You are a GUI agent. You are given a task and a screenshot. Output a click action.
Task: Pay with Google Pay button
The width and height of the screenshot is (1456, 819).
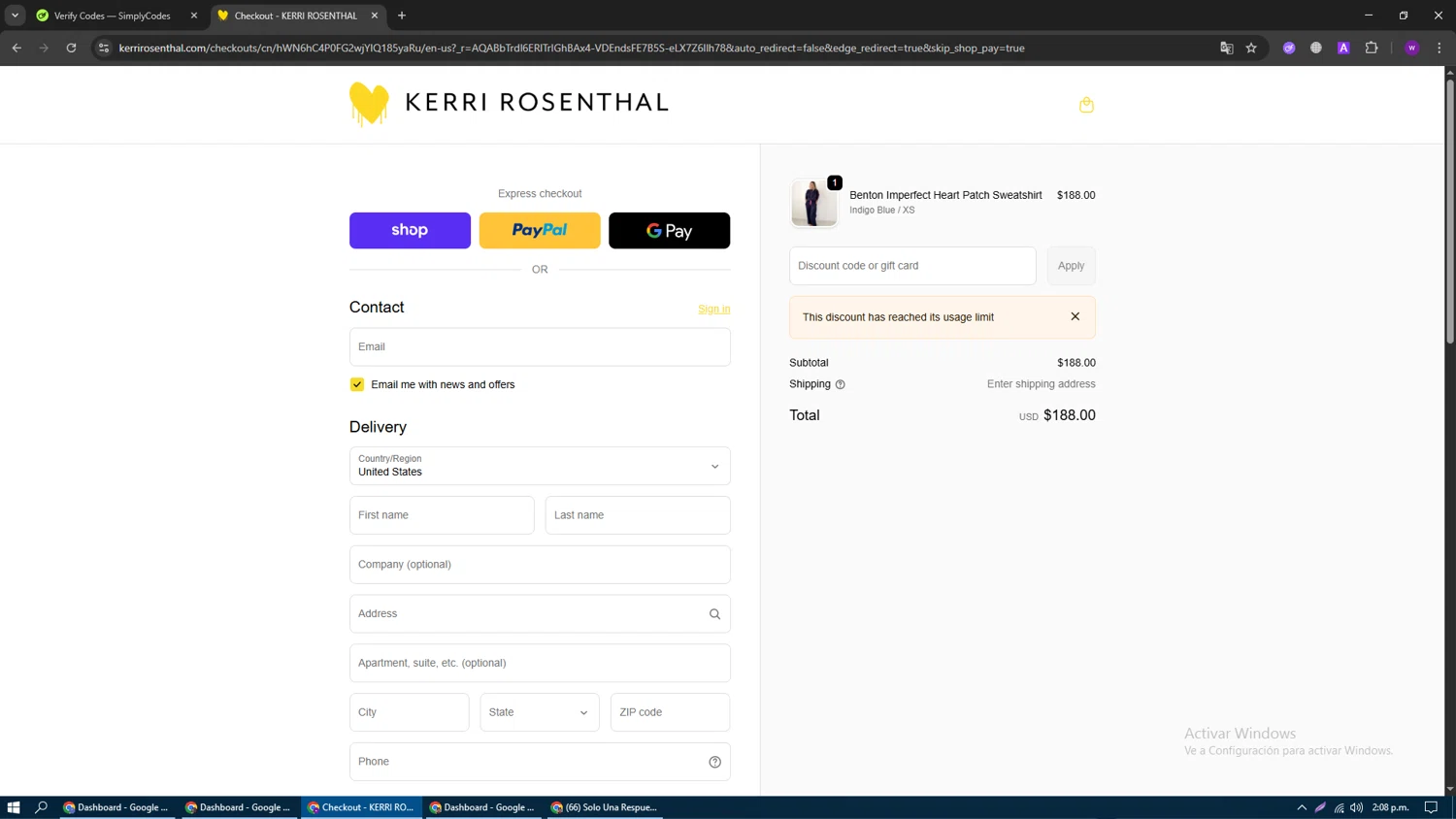pos(669,230)
